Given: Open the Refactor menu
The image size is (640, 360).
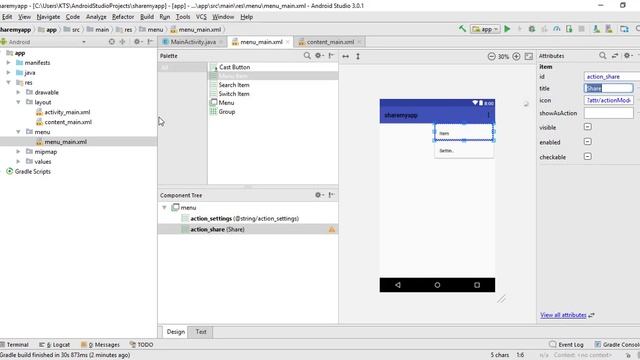Looking at the screenshot, I should point(123,17).
